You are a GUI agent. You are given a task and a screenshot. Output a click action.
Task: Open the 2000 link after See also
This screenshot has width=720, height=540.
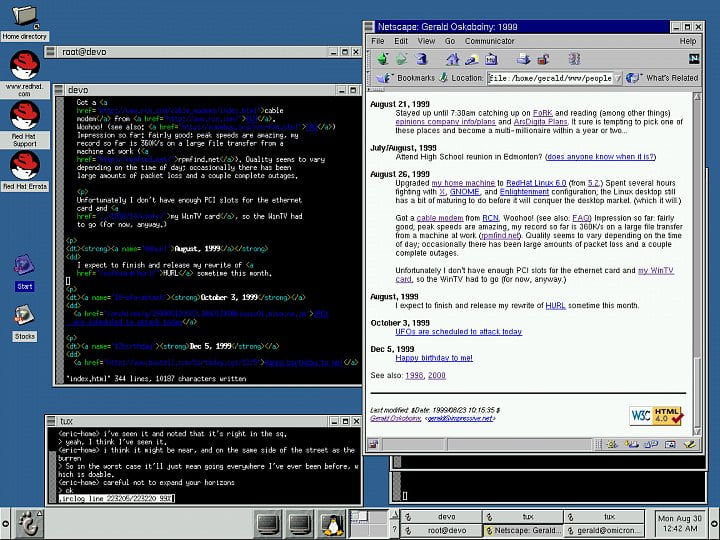pos(437,376)
